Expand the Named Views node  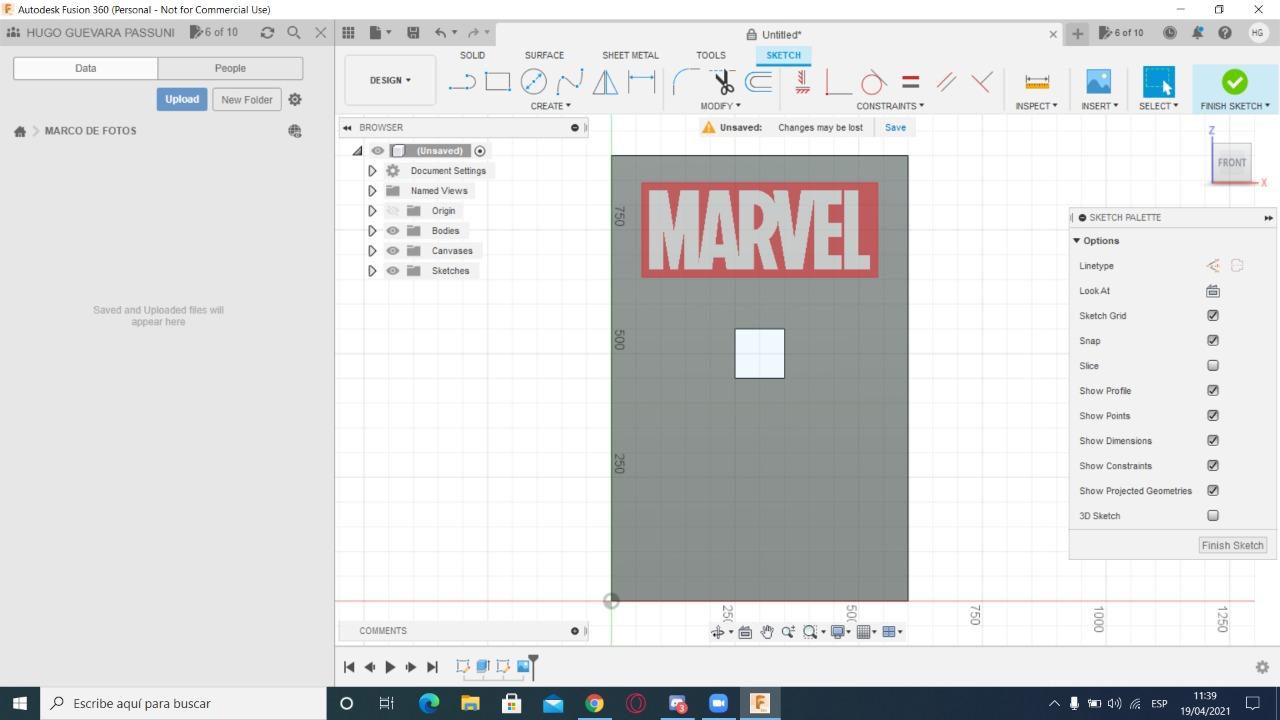[x=372, y=191]
